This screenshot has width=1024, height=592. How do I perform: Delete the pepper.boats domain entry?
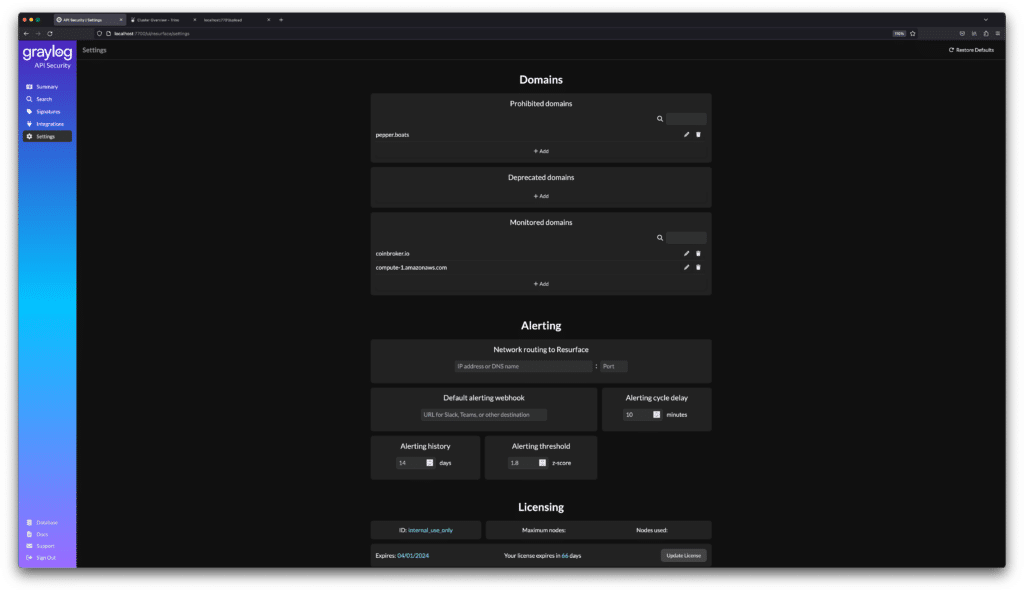698,134
